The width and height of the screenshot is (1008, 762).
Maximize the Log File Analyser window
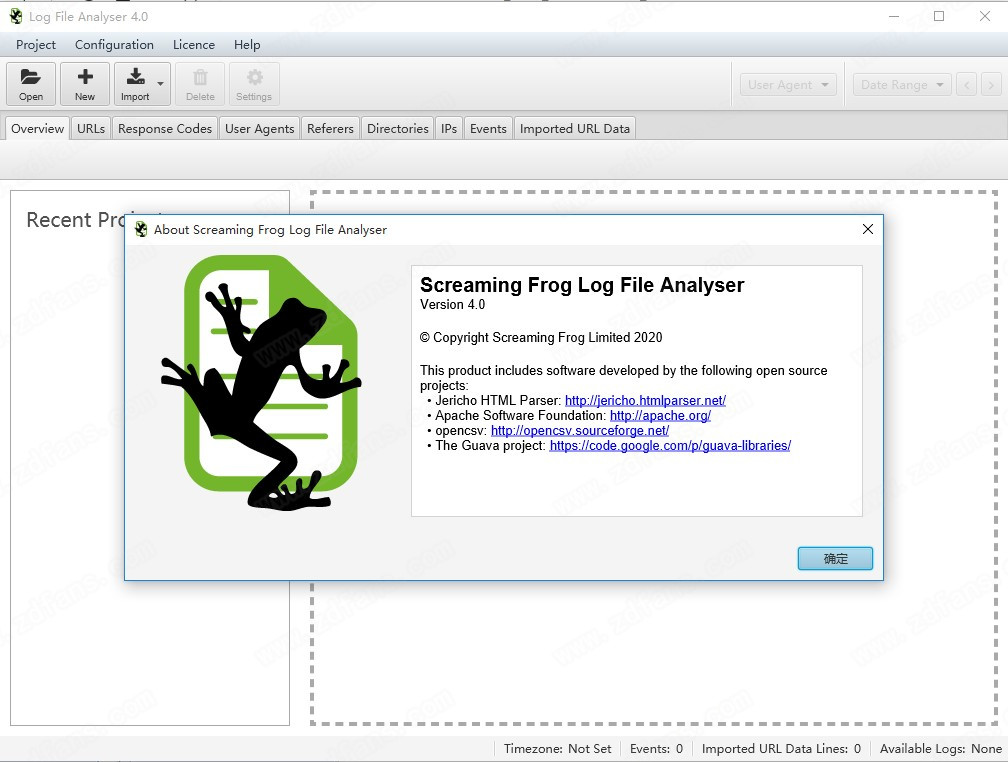939,16
